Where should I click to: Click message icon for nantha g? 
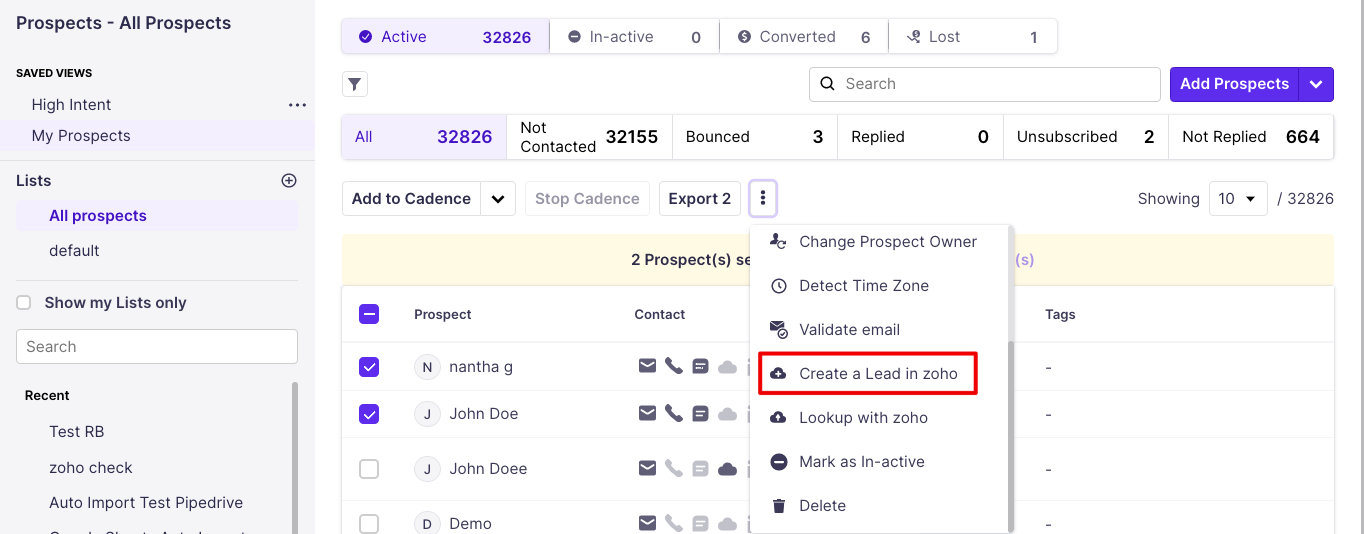(x=701, y=367)
